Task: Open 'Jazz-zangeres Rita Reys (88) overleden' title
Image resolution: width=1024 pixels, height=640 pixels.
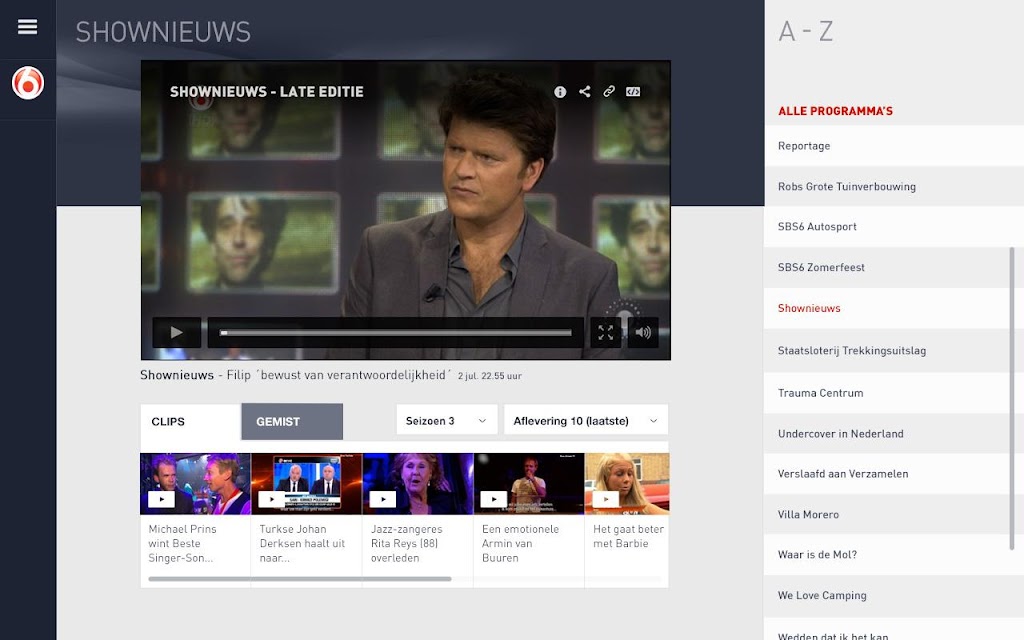Action: (407, 543)
